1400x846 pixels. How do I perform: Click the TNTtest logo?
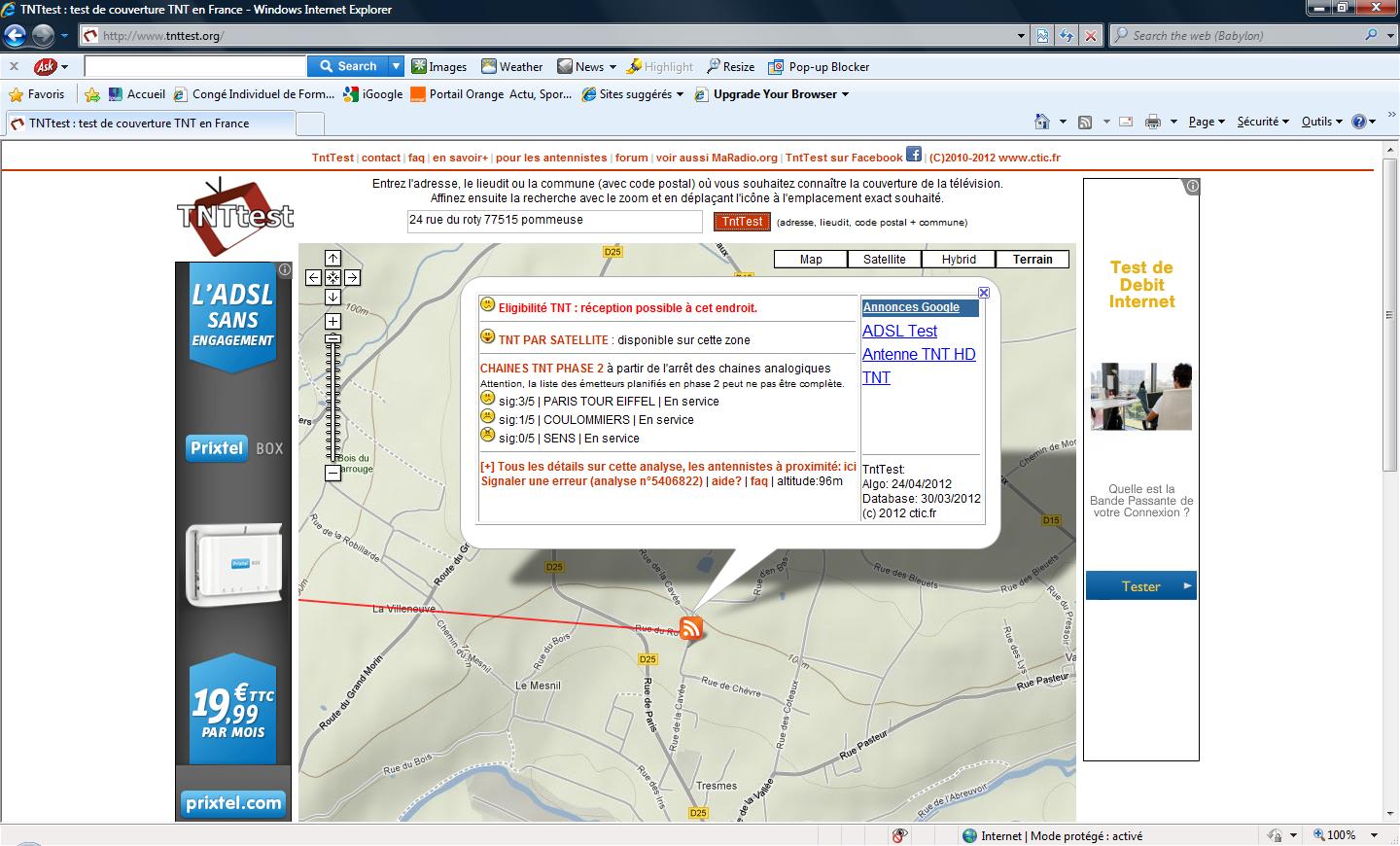(235, 216)
